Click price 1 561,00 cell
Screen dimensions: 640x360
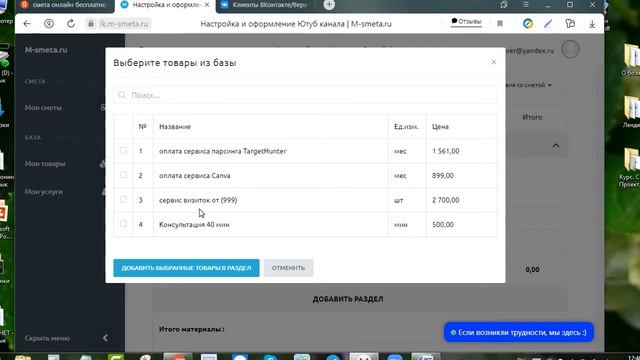click(446, 151)
